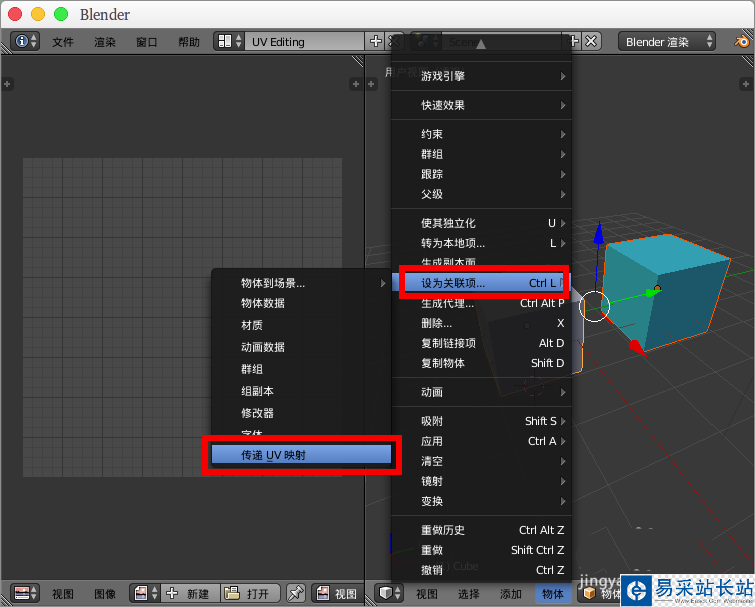Open the 渲染 menu
Image resolution: width=755 pixels, height=607 pixels.
105,42
